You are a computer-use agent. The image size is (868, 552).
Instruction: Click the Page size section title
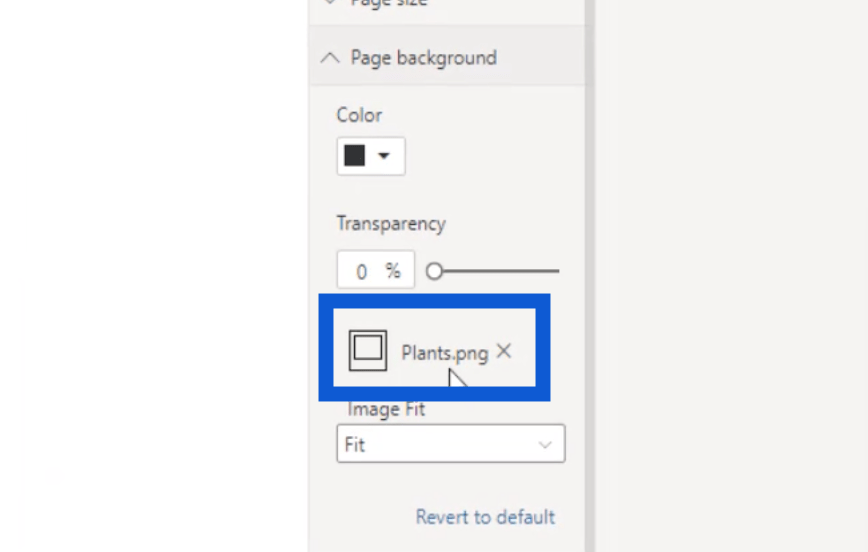point(388,4)
